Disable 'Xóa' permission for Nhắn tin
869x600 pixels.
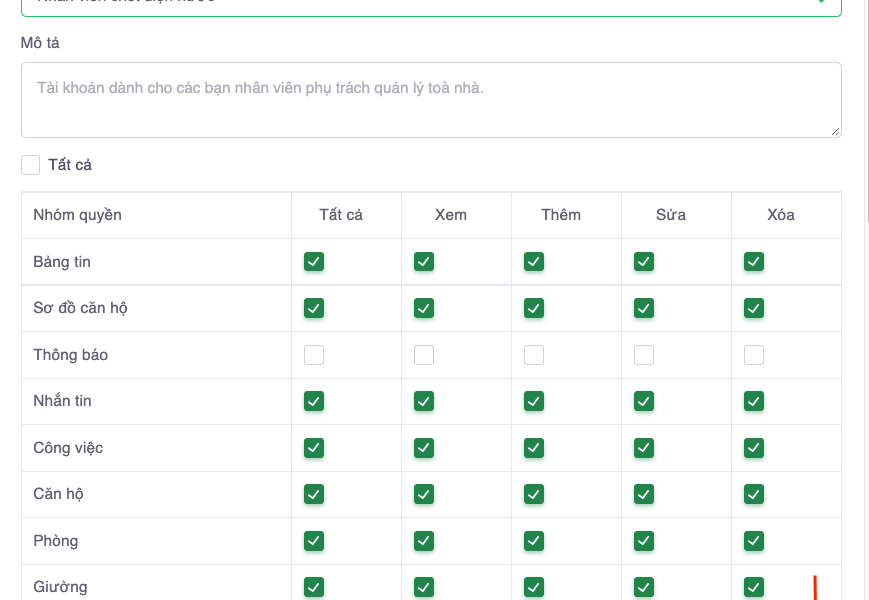click(x=754, y=401)
